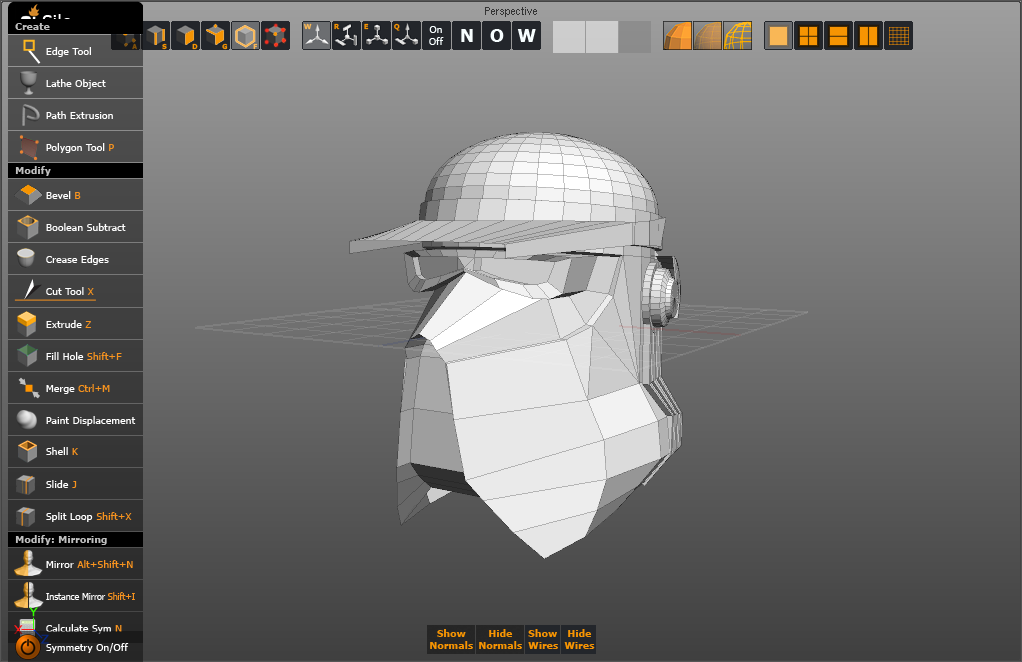Image resolution: width=1022 pixels, height=662 pixels.
Task: Select the universal manipulator (Q)
Action: click(x=406, y=36)
